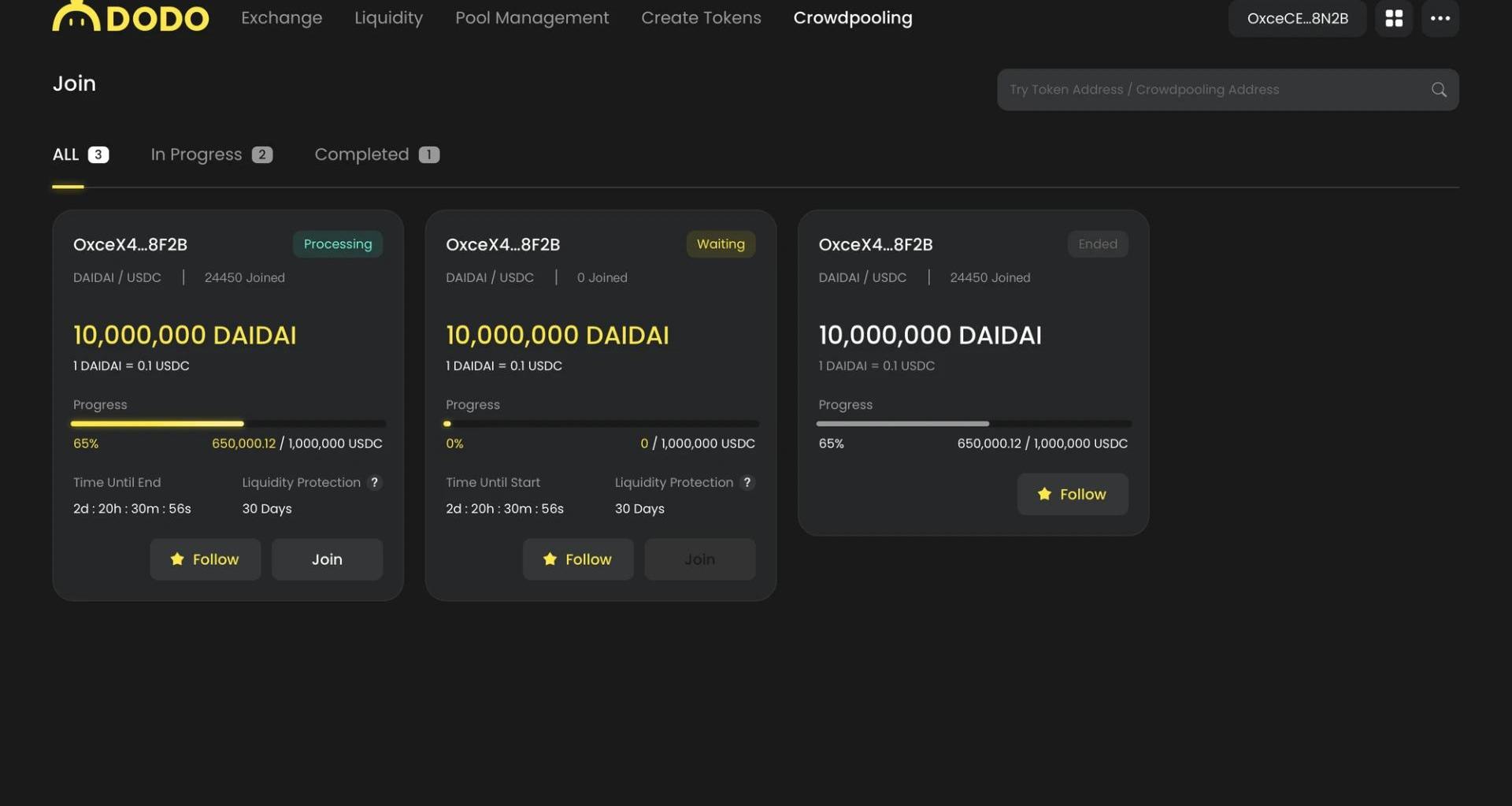Screen dimensions: 1512x806
Task: Click the address title on the Processing card
Action: (130, 245)
